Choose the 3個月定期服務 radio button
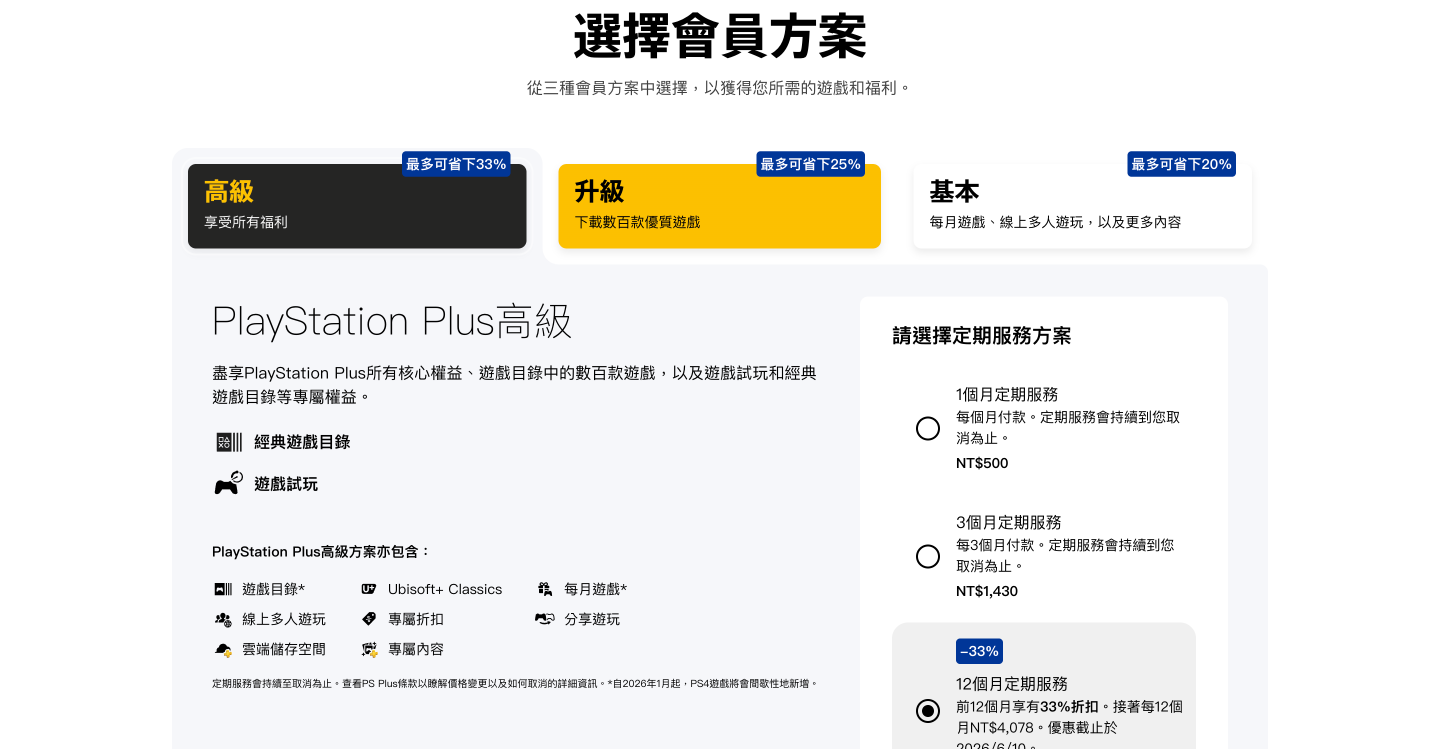1440x749 pixels. tap(928, 557)
